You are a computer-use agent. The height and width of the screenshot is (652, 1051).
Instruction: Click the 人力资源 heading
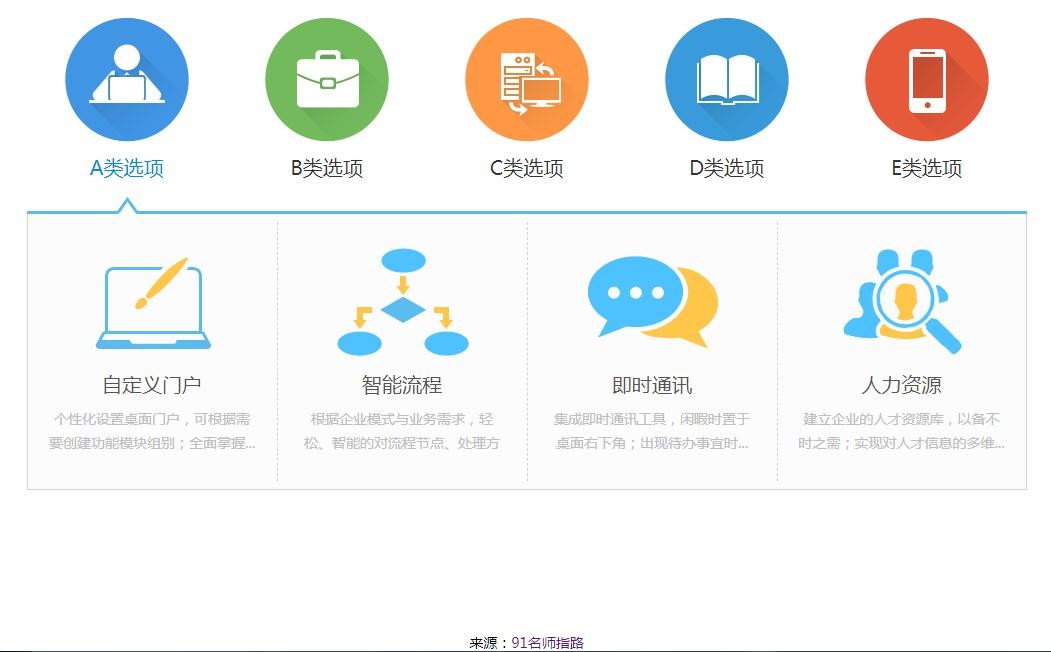pyautogui.click(x=902, y=385)
